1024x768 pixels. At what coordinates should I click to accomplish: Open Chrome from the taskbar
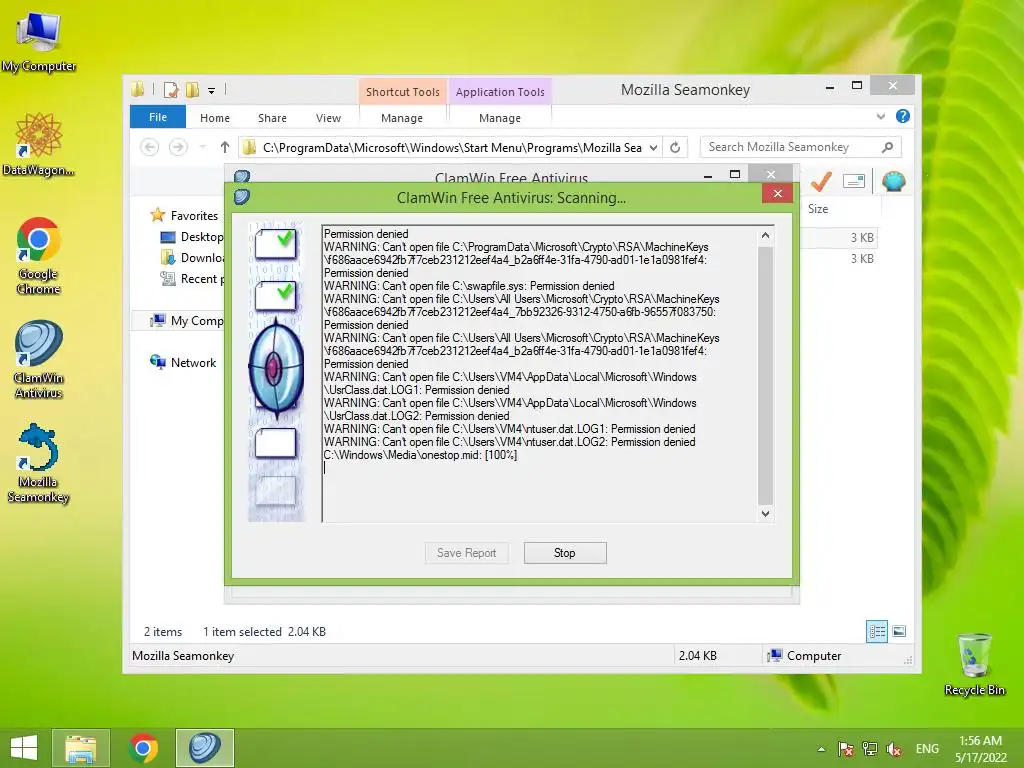(x=143, y=748)
